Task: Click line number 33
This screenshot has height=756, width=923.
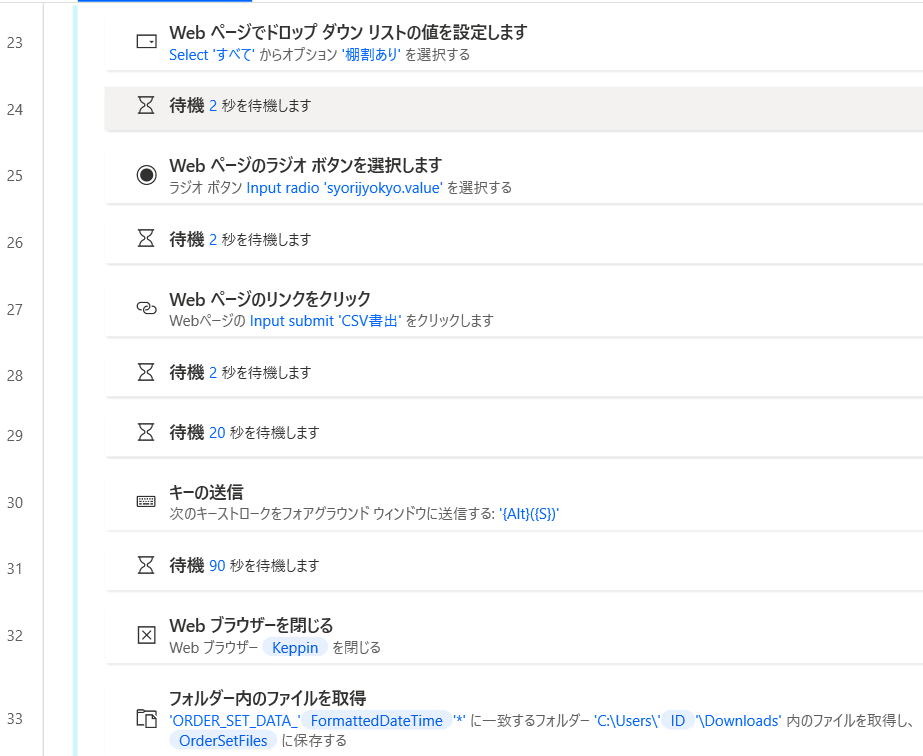Action: (15, 719)
